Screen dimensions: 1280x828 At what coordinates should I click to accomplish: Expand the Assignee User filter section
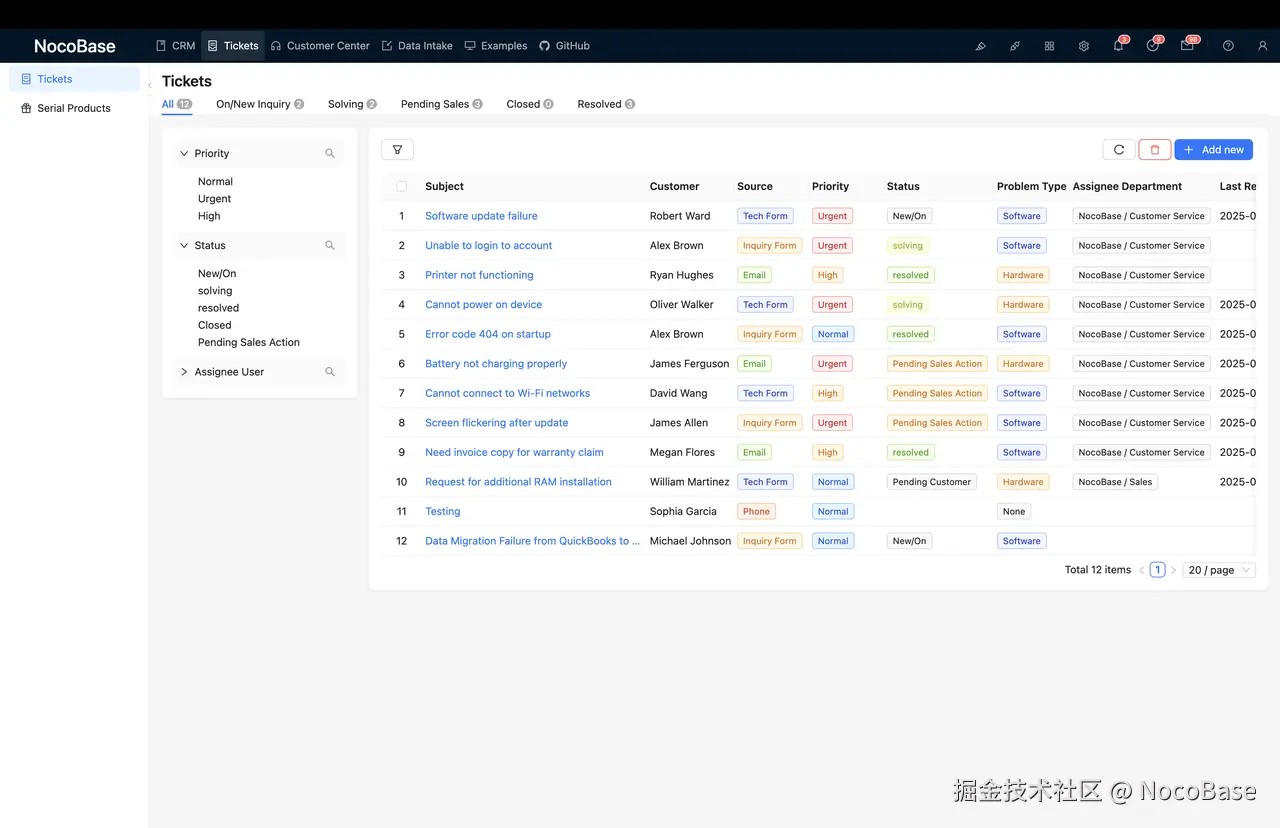(183, 371)
